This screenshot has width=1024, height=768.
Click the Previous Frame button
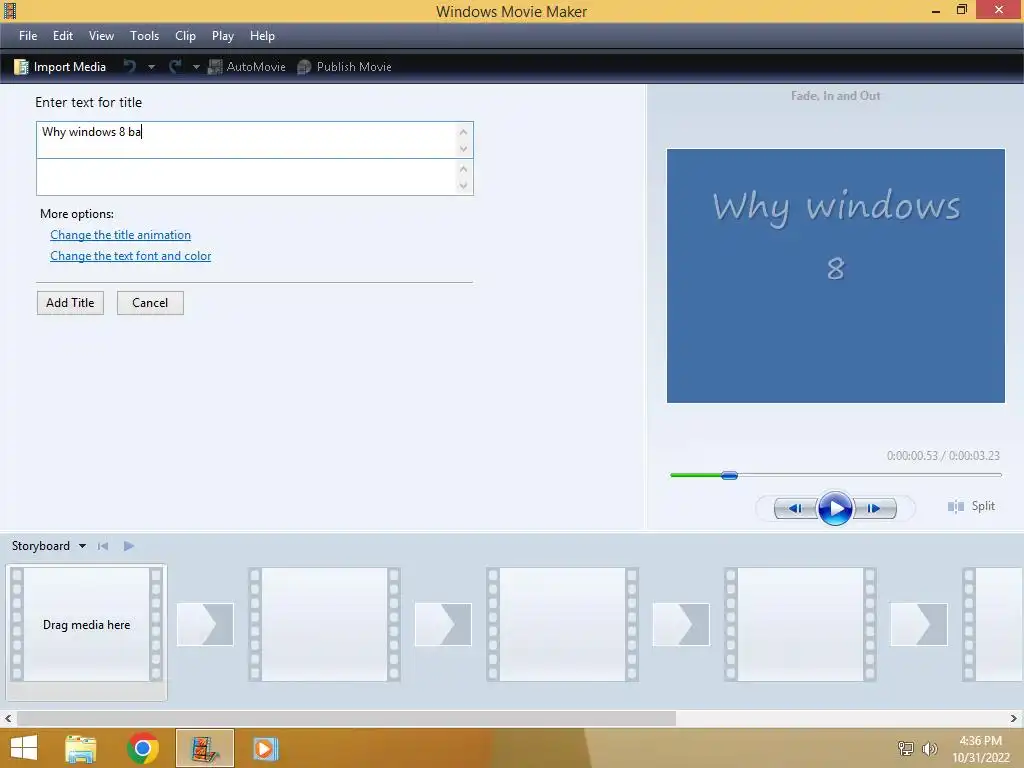pyautogui.click(x=795, y=508)
